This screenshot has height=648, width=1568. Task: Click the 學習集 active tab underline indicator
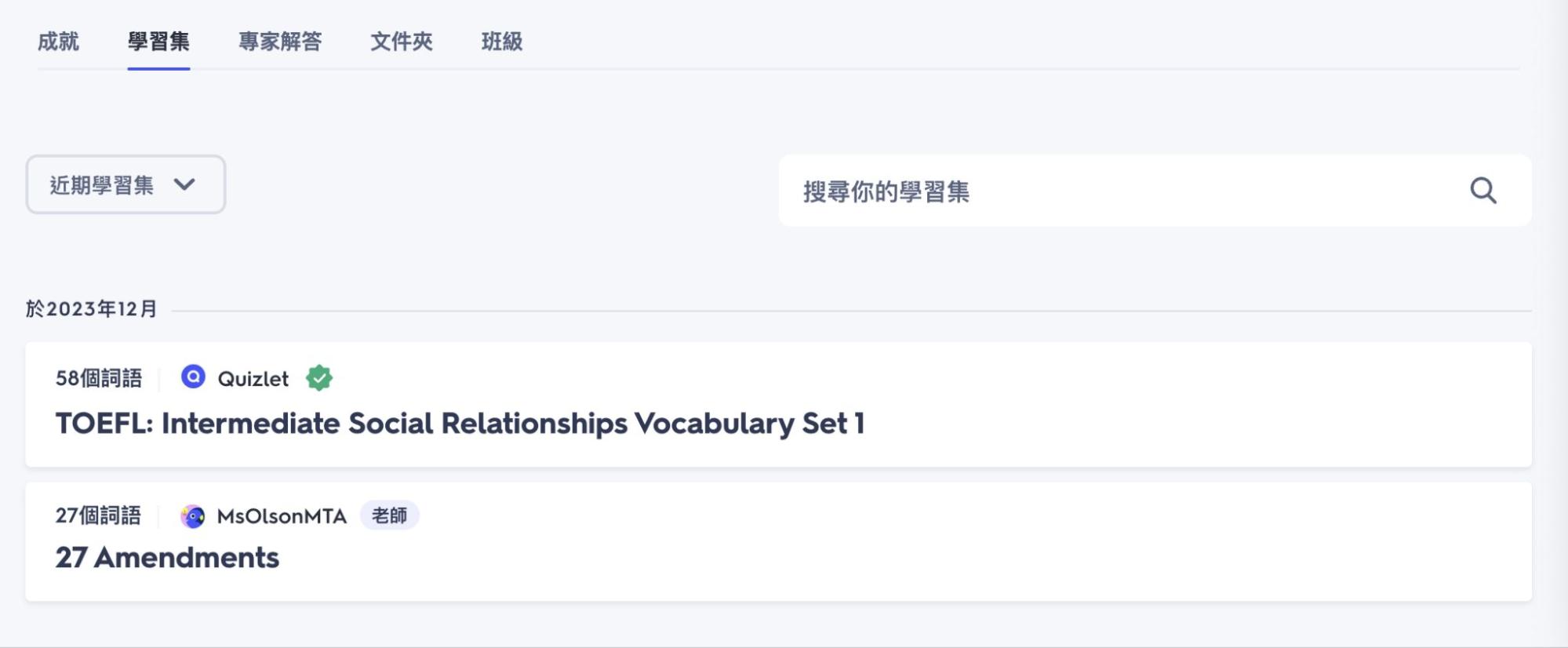coord(158,69)
